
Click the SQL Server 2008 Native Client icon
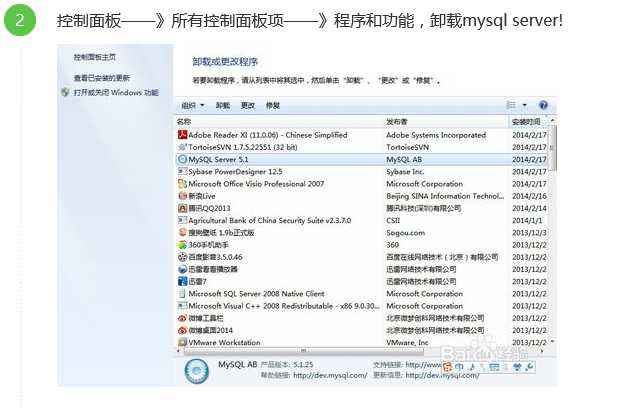[183, 294]
